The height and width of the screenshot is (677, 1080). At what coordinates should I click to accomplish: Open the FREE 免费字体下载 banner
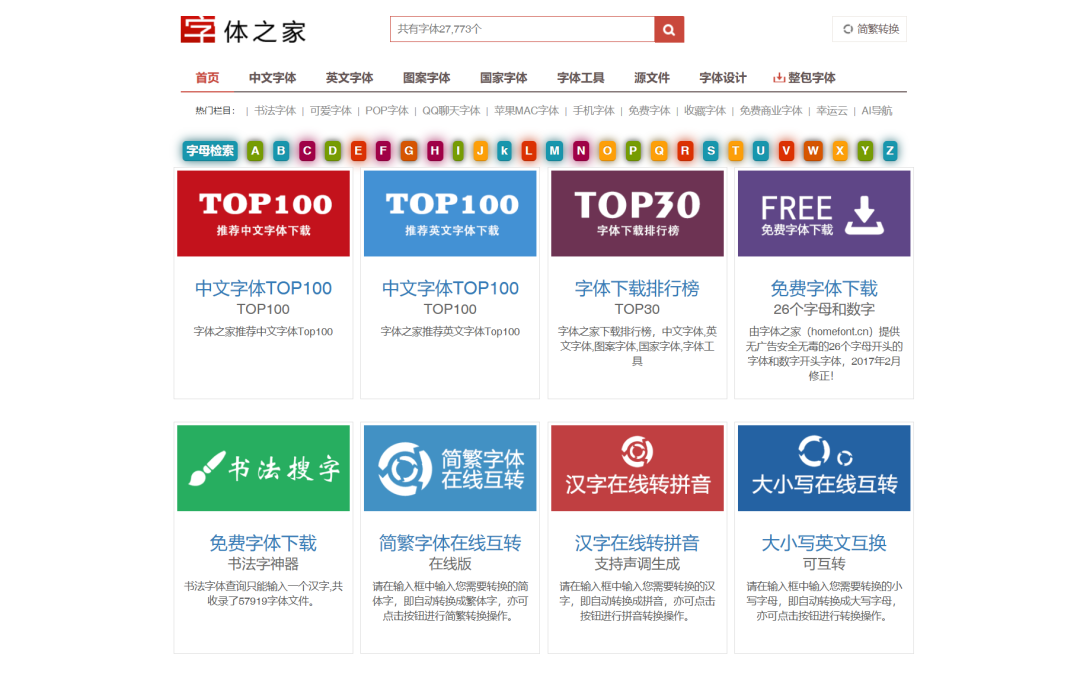pos(824,213)
